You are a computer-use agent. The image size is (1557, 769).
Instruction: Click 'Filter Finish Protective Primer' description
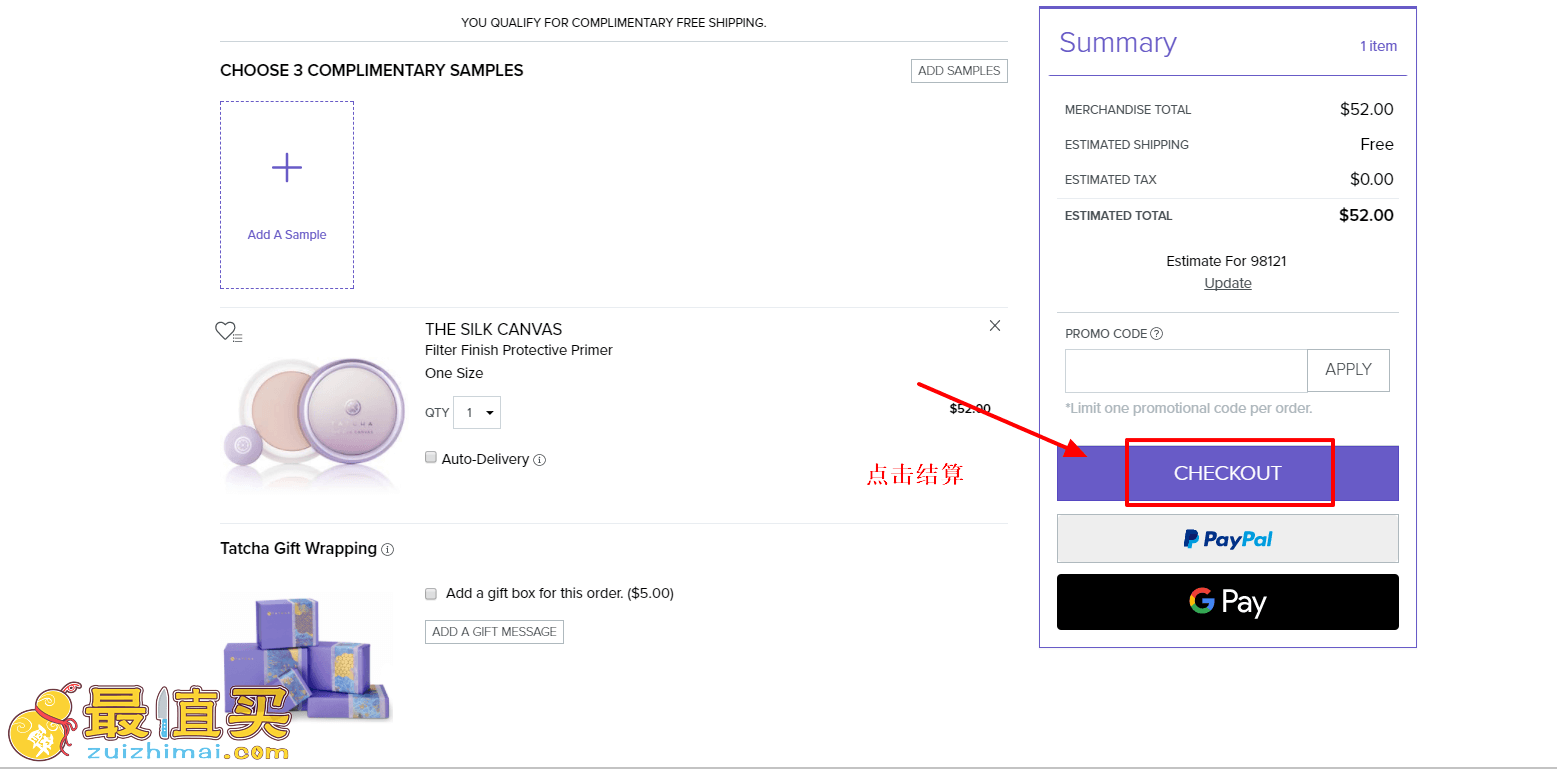click(519, 350)
